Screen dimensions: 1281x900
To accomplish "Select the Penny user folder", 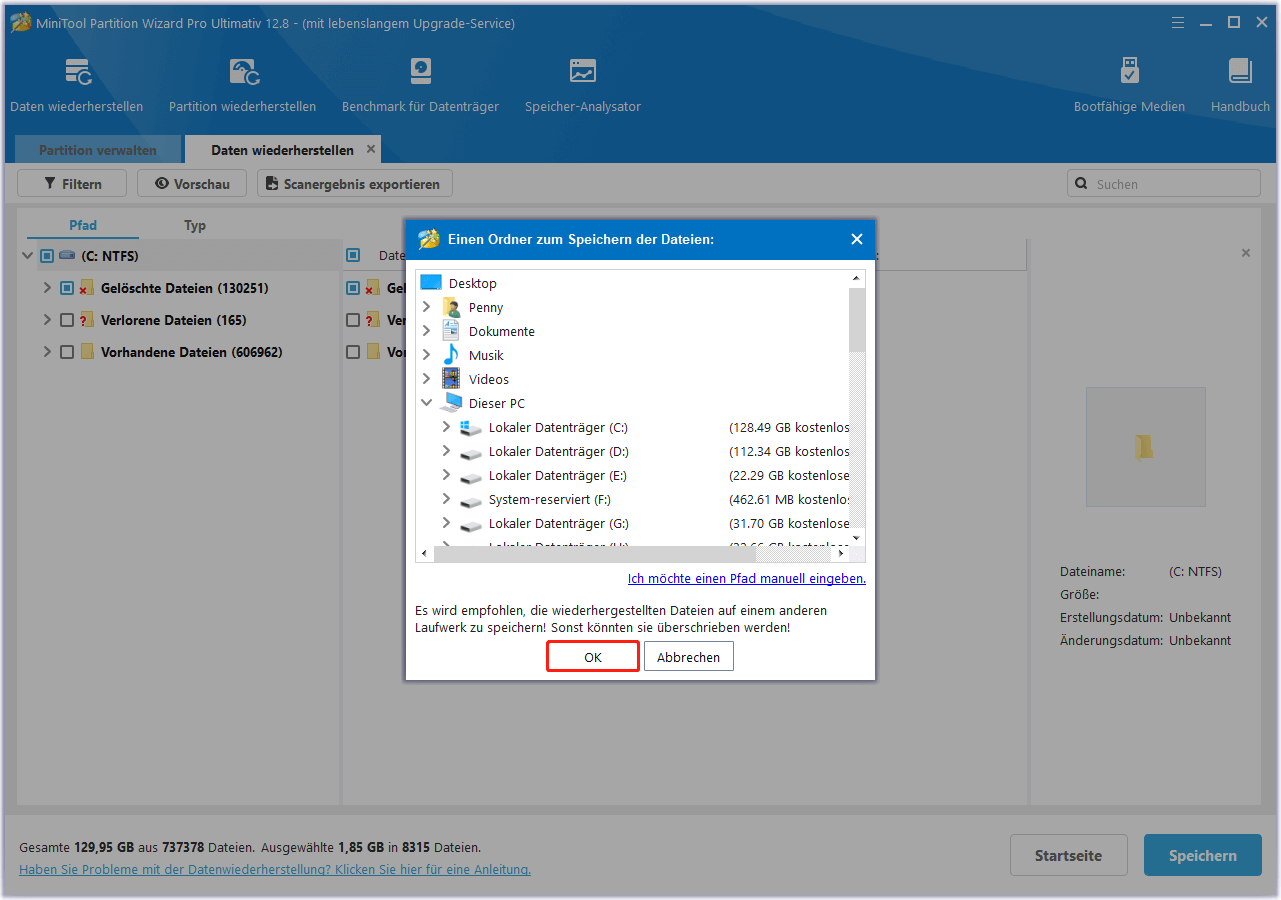I will click(486, 307).
